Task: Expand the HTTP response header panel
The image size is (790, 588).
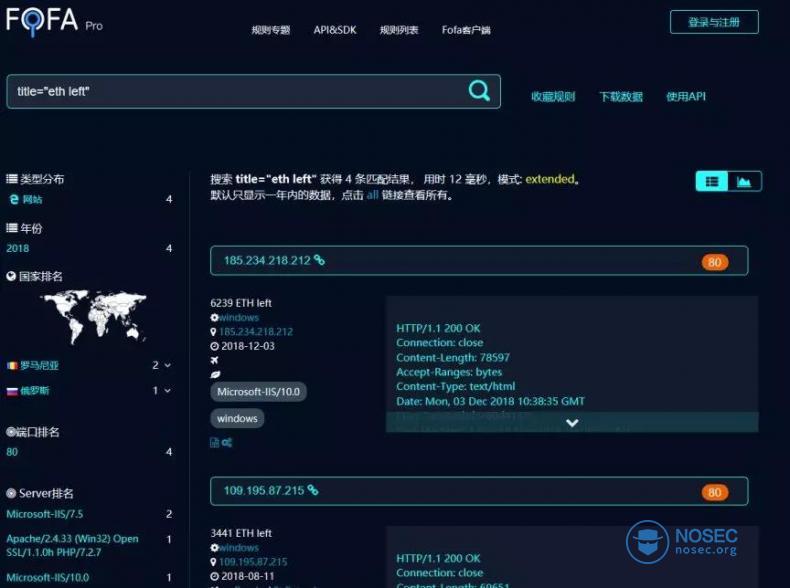Action: click(572, 422)
